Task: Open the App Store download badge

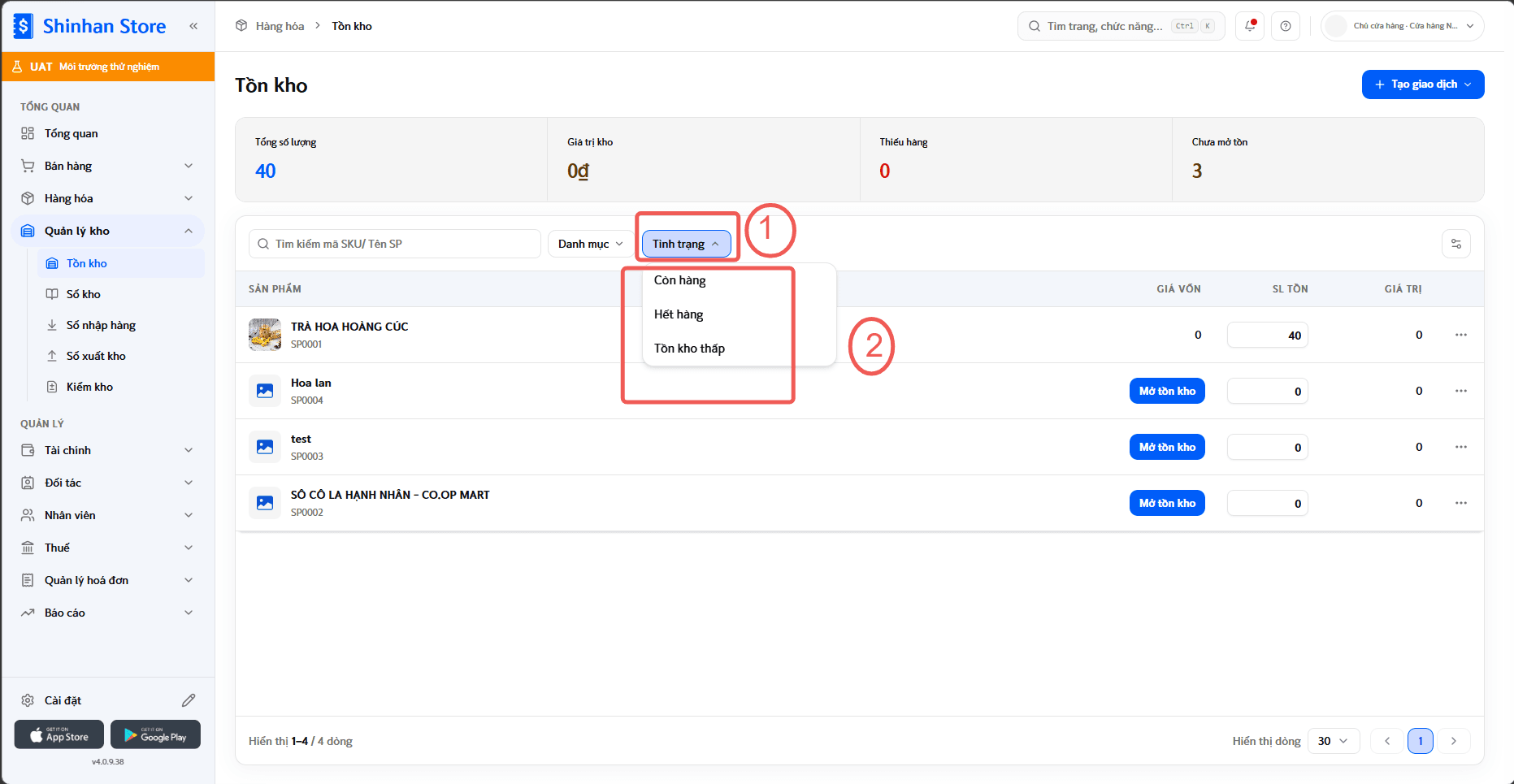Action: coord(59,734)
